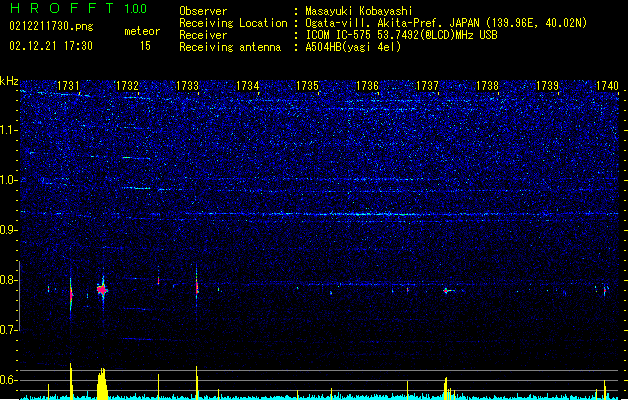Viewport: 629px width, 400px height.
Task: Click the 1.1 frequency axis label
Action: coord(9,130)
